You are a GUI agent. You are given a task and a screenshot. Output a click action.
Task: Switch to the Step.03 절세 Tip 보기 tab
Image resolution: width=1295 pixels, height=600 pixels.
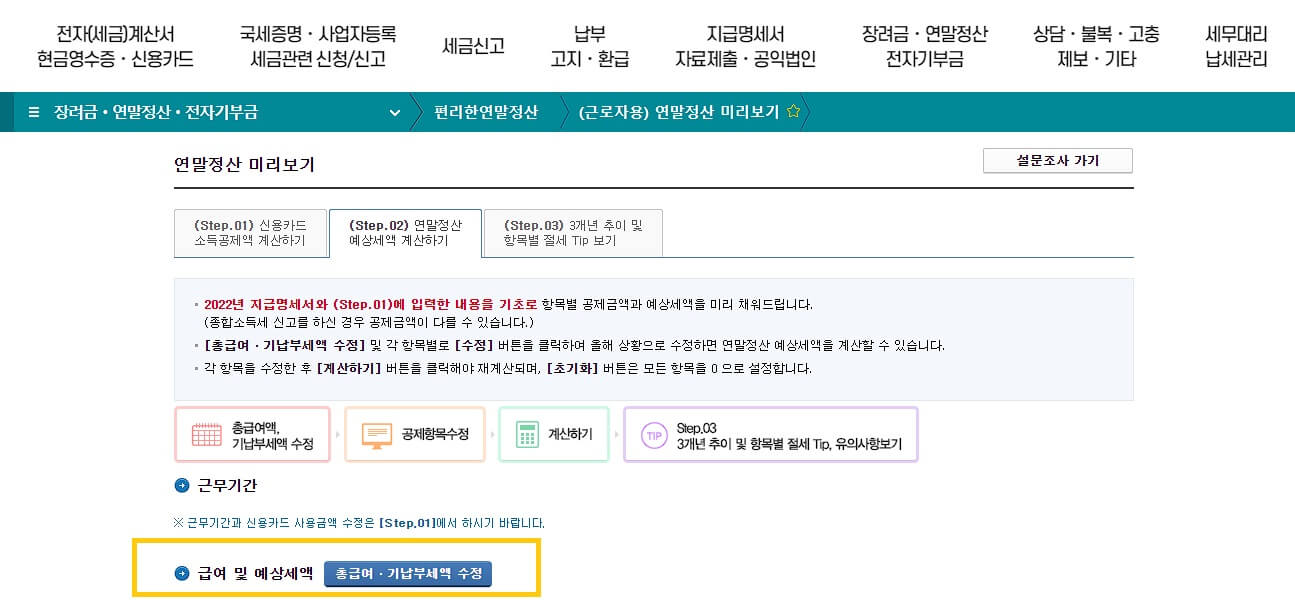pos(573,232)
